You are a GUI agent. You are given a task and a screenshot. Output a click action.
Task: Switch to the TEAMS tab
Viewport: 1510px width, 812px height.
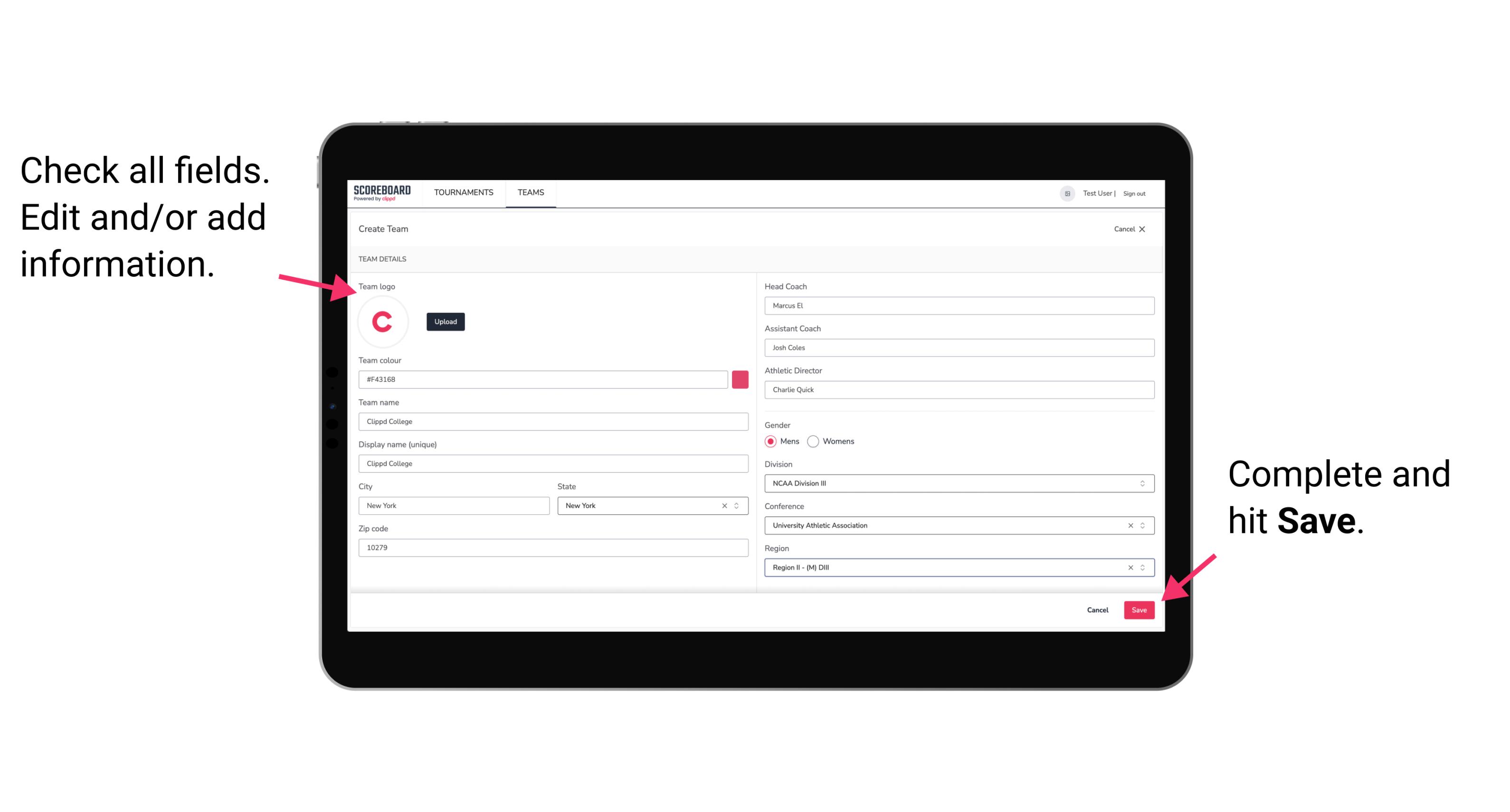pyautogui.click(x=531, y=193)
